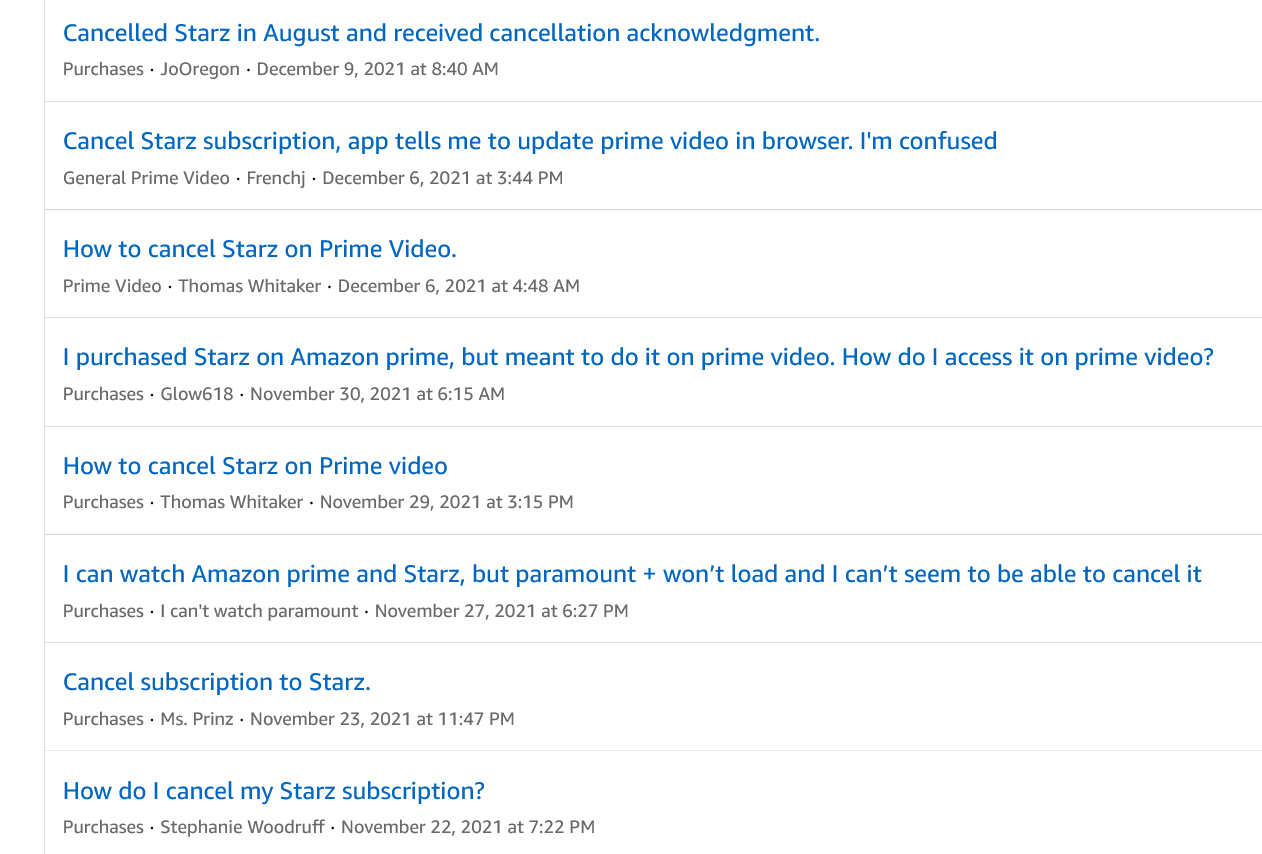The width and height of the screenshot is (1262, 854).
Task: Open "Cancel Starz subscription, app tells me" thread
Action: pos(530,141)
